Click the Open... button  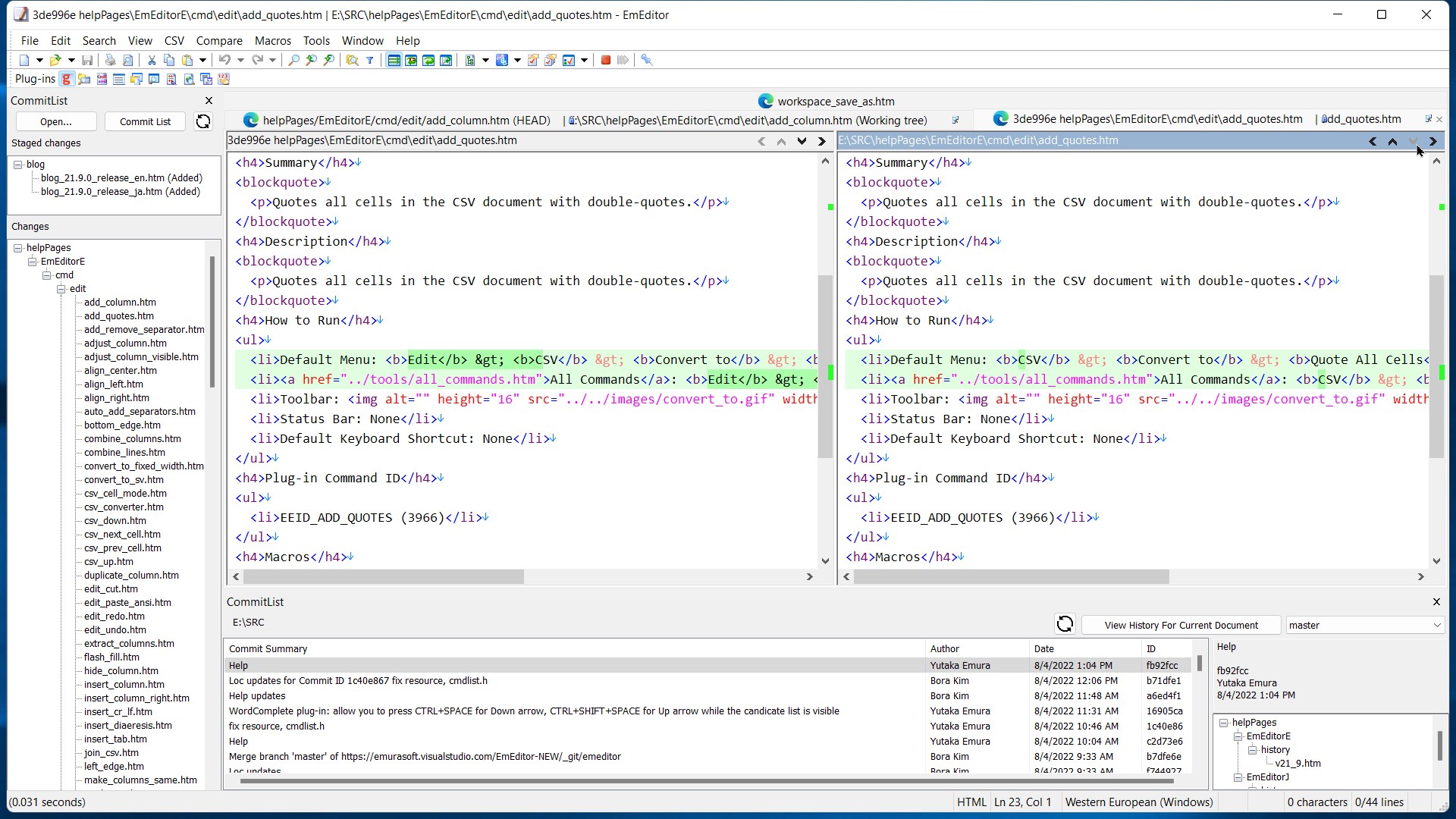coord(56,121)
